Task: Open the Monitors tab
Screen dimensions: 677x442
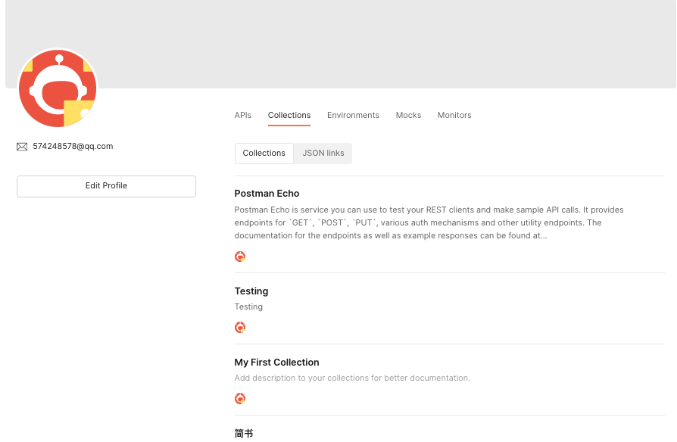Action: pyautogui.click(x=454, y=115)
